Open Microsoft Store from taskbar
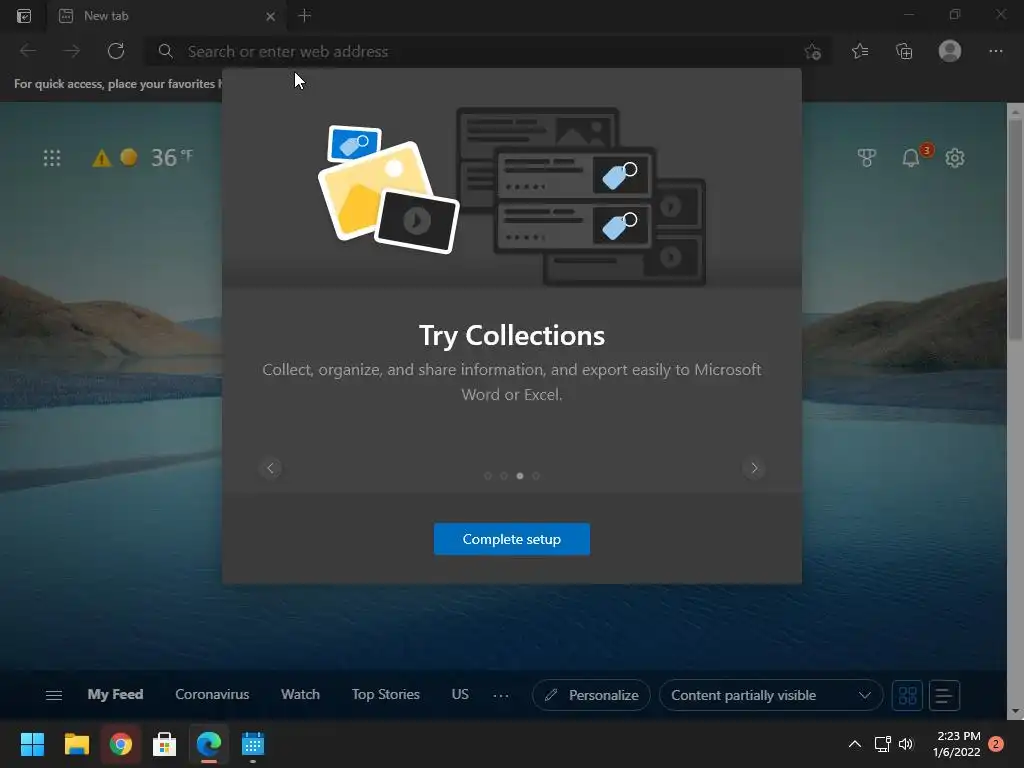 [165, 744]
